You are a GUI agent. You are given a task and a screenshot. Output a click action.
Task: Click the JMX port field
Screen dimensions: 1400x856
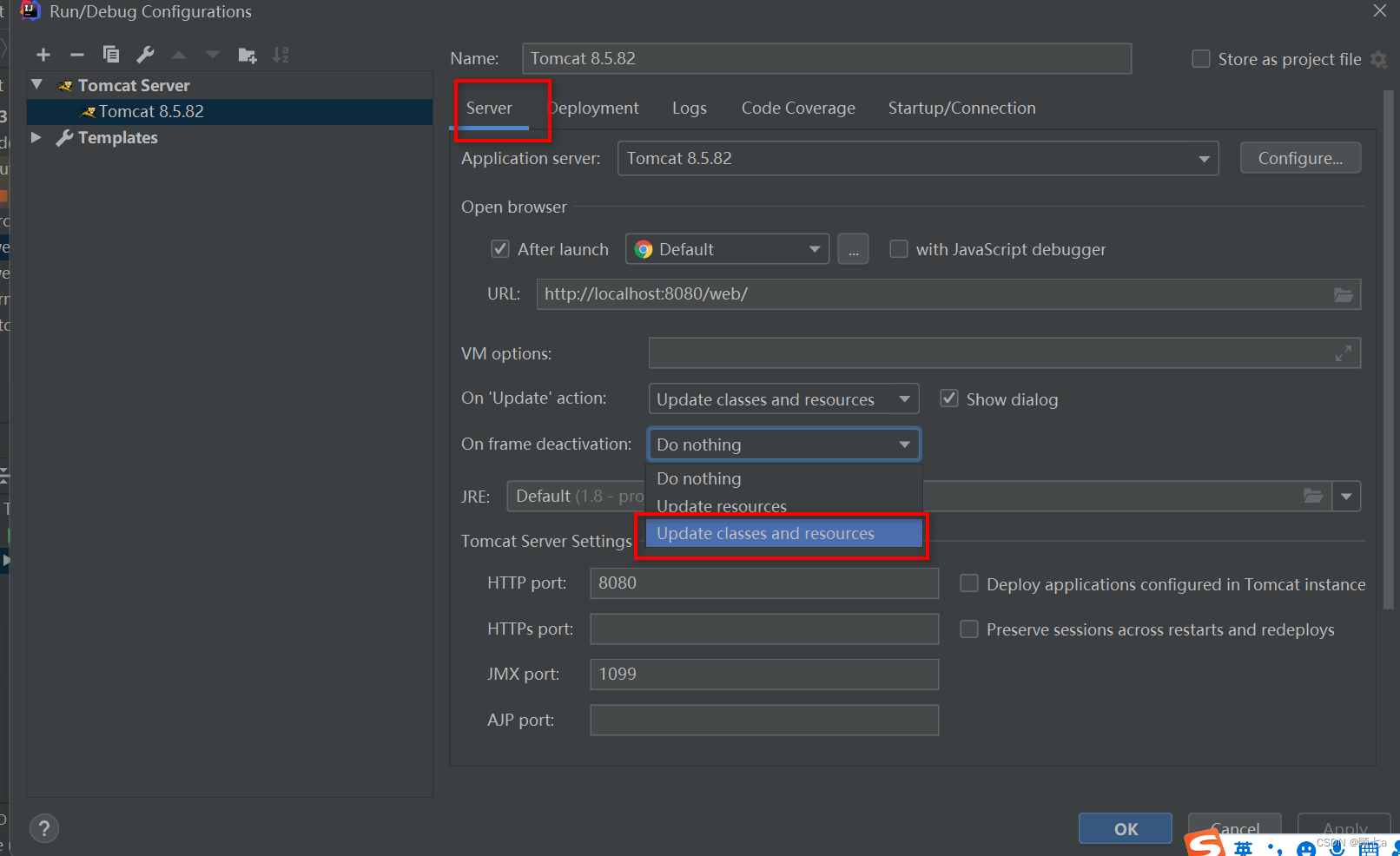click(x=764, y=675)
